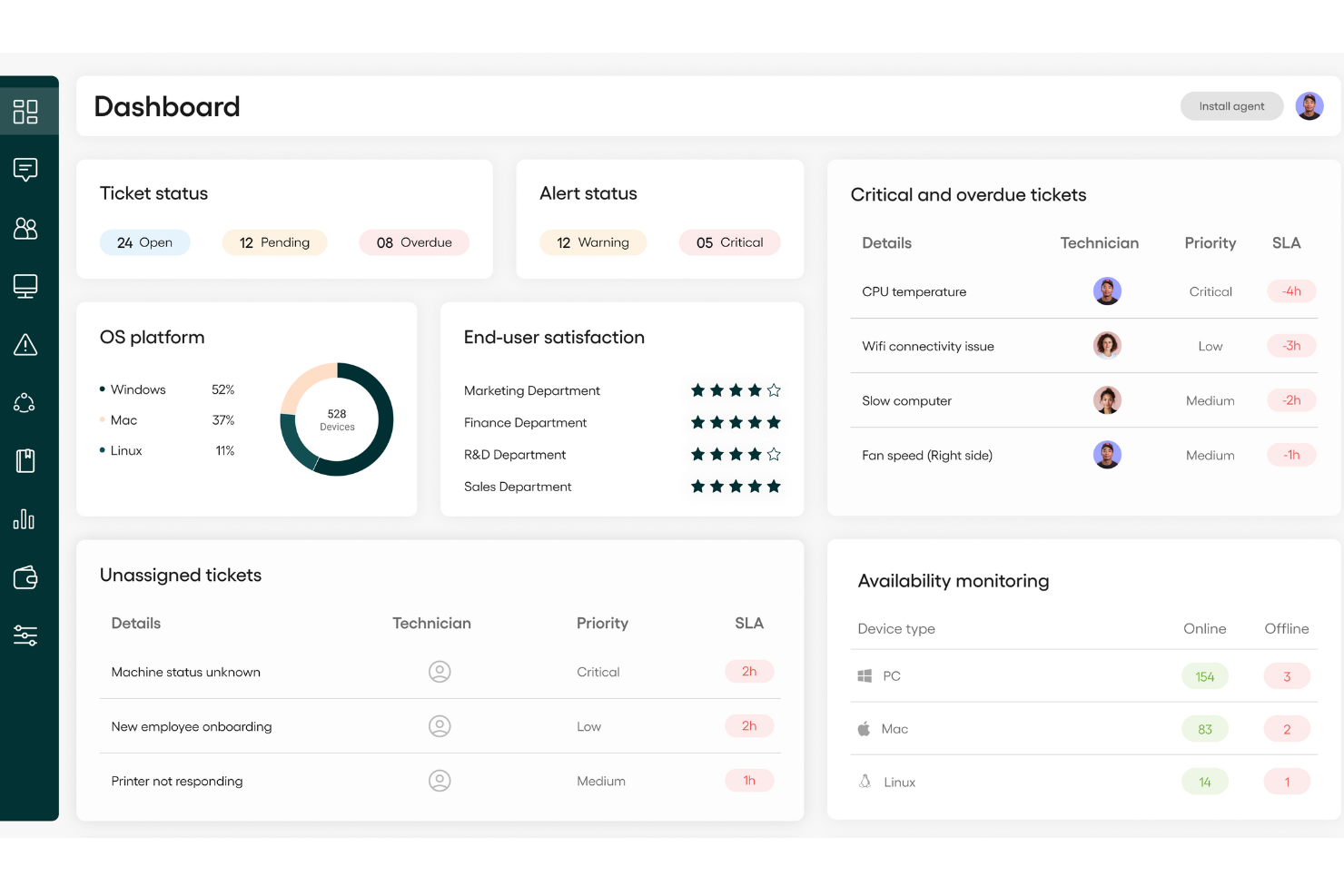The width and height of the screenshot is (1344, 896).
Task: Assign technician for Machine status unknown ticket
Action: click(440, 671)
